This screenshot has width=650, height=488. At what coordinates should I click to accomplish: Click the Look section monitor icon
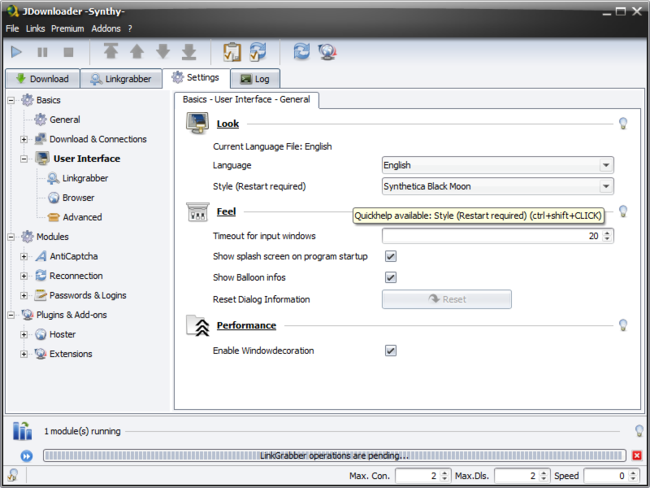pos(197,123)
